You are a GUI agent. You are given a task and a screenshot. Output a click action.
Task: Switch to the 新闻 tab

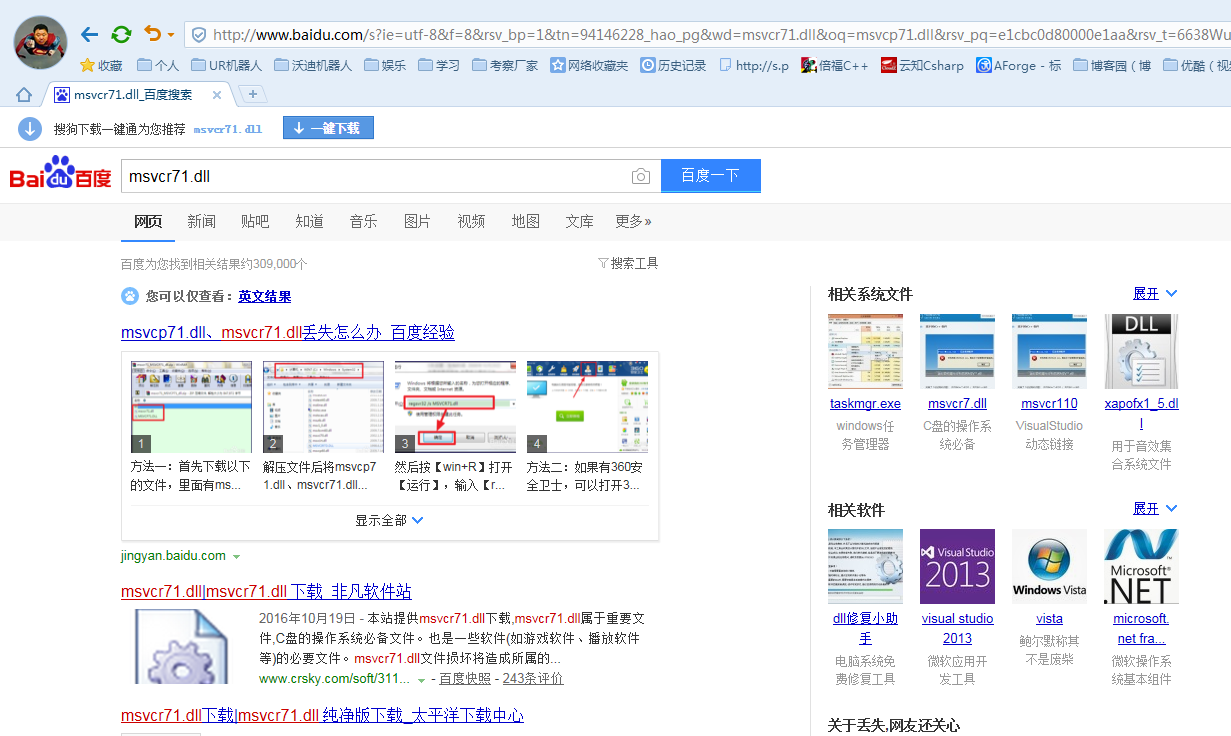pos(202,221)
